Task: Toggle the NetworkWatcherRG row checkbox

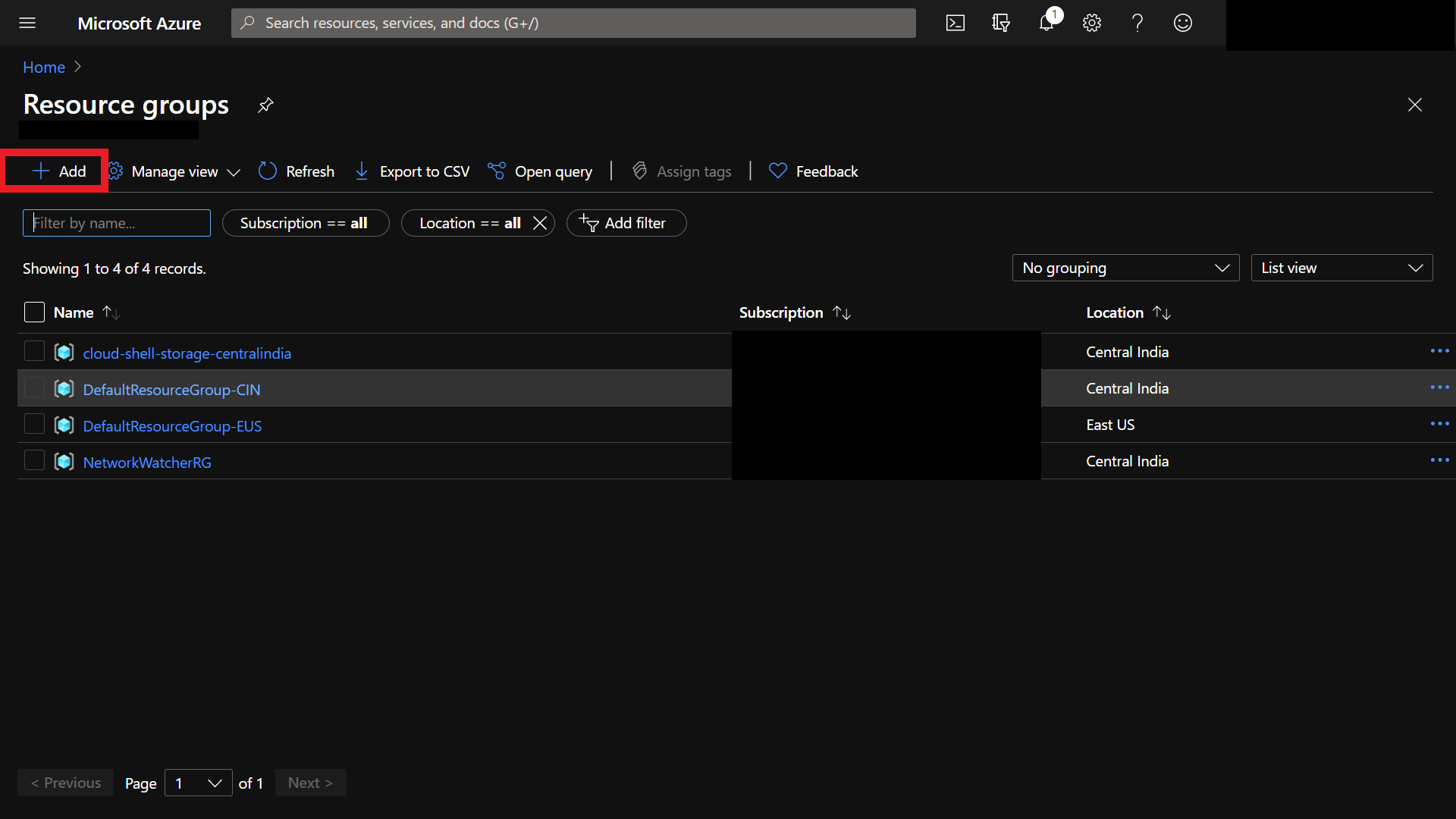Action: pos(34,461)
